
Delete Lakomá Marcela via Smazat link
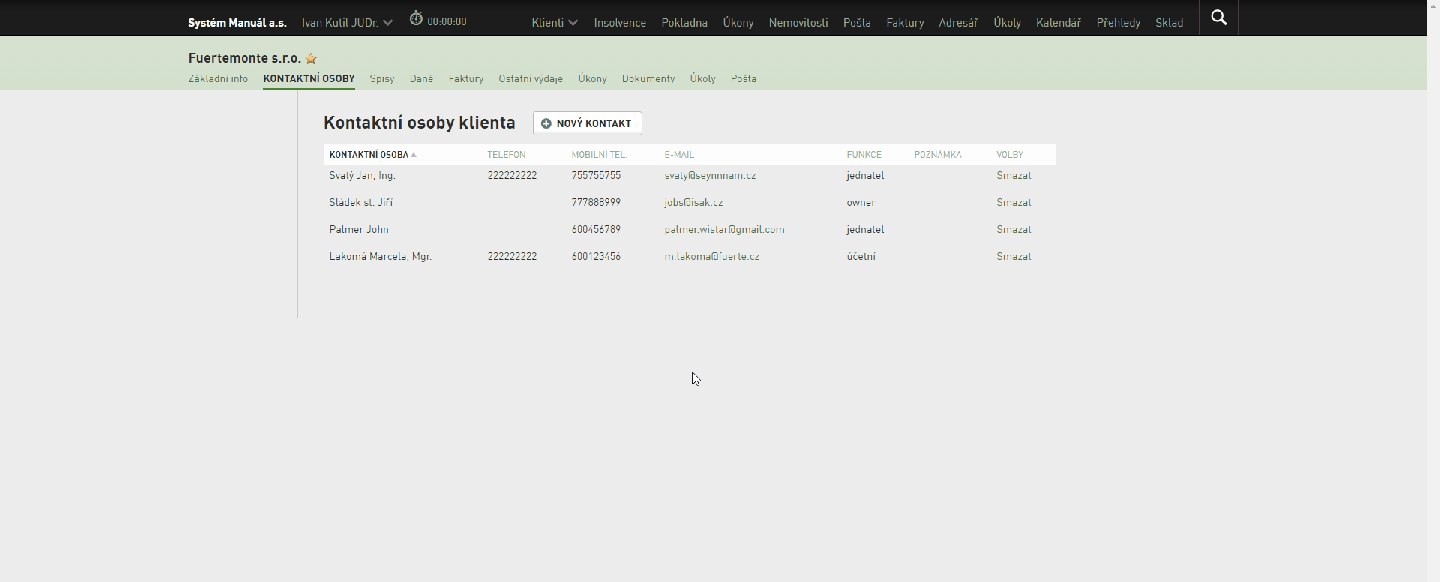coord(1014,256)
